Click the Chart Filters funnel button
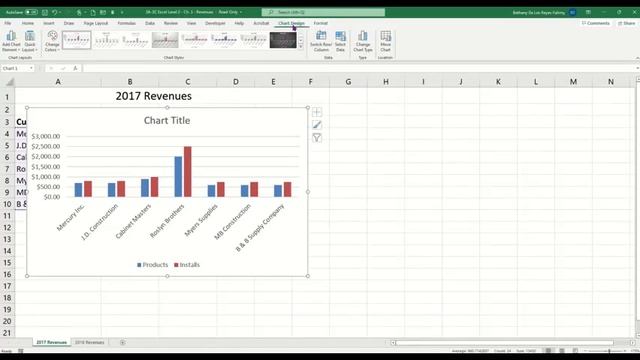 (x=317, y=138)
